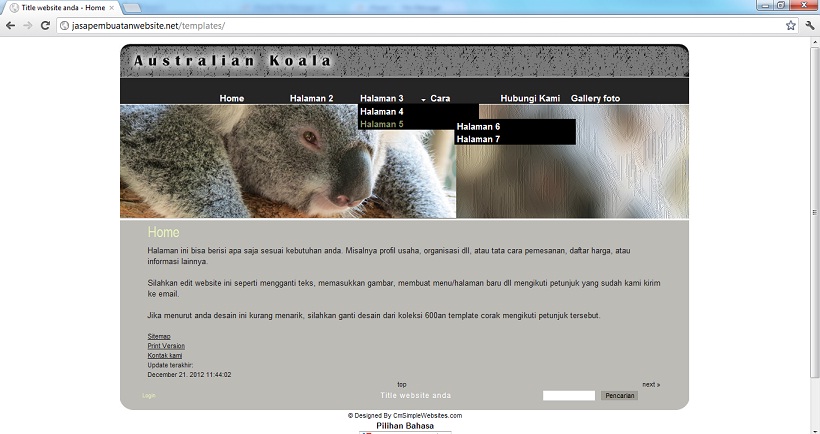This screenshot has width=820, height=434.
Task: Open the Halaman 2 menu item
Action: click(x=311, y=98)
